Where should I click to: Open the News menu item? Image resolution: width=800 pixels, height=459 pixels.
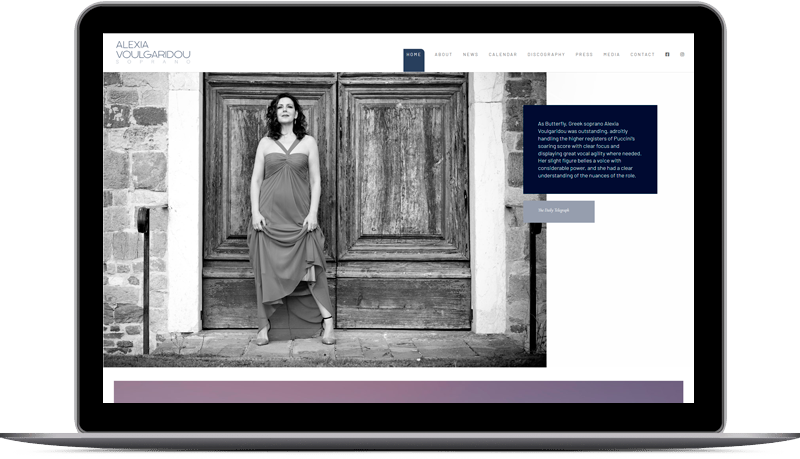point(470,55)
